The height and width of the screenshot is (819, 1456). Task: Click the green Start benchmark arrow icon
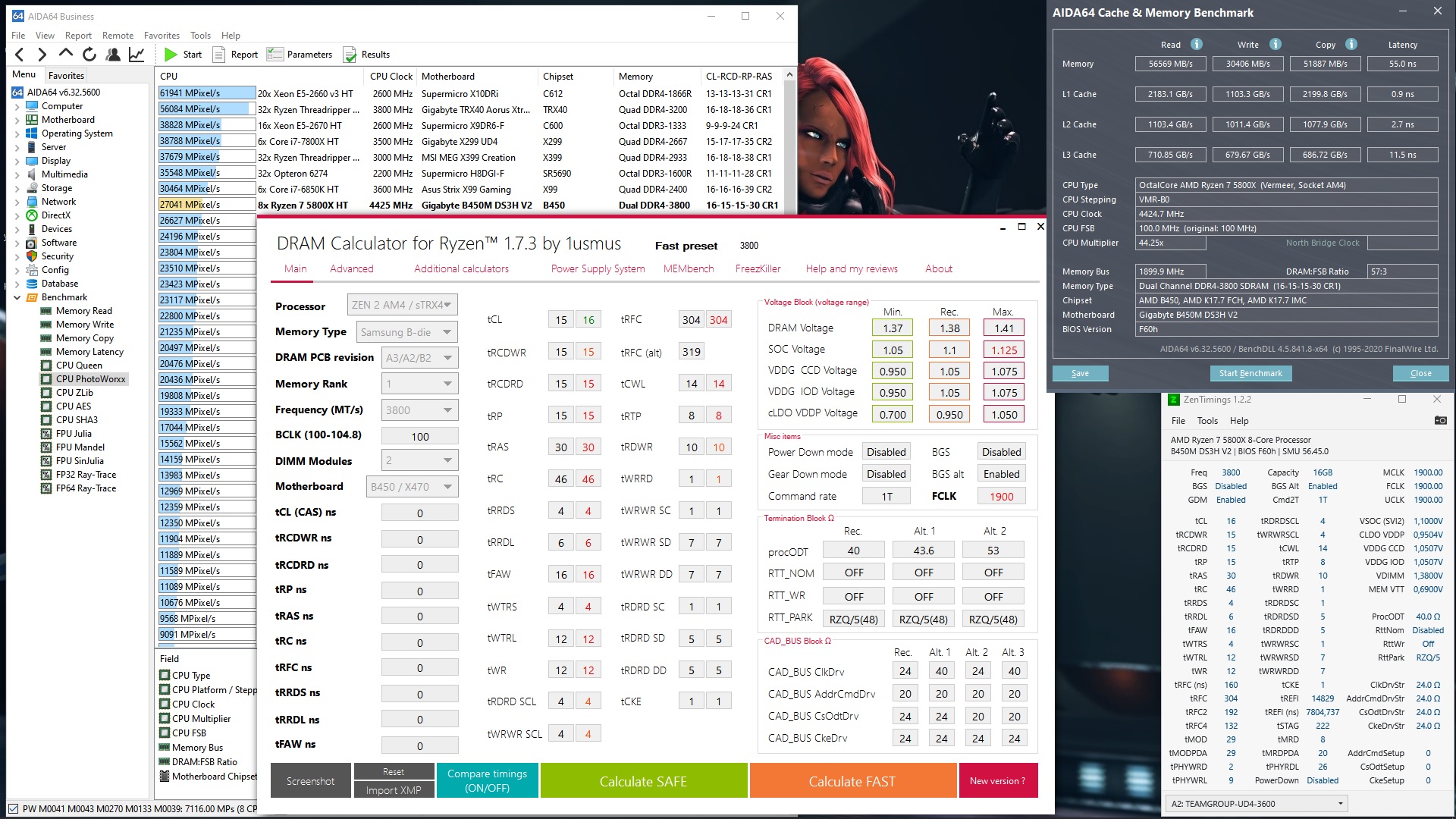[171, 55]
